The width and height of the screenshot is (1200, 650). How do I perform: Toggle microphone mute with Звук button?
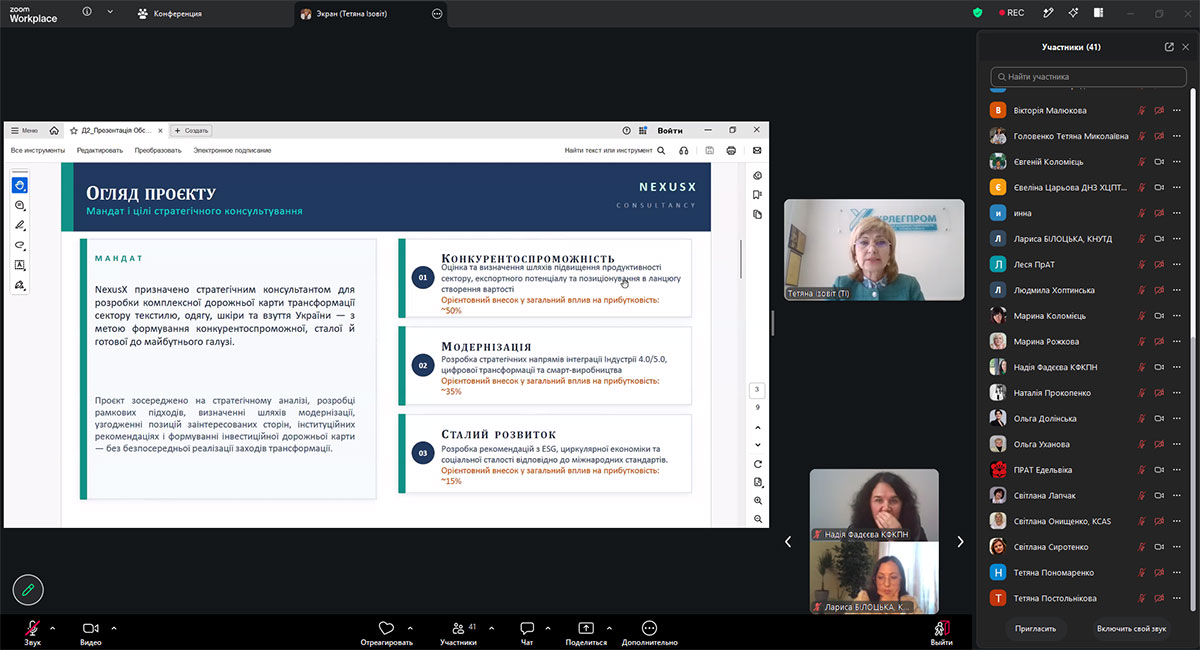pyautogui.click(x=32, y=633)
